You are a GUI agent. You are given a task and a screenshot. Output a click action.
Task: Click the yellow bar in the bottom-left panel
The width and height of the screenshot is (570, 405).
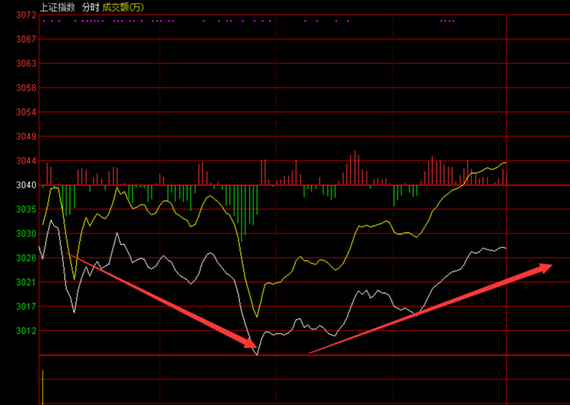43,387
